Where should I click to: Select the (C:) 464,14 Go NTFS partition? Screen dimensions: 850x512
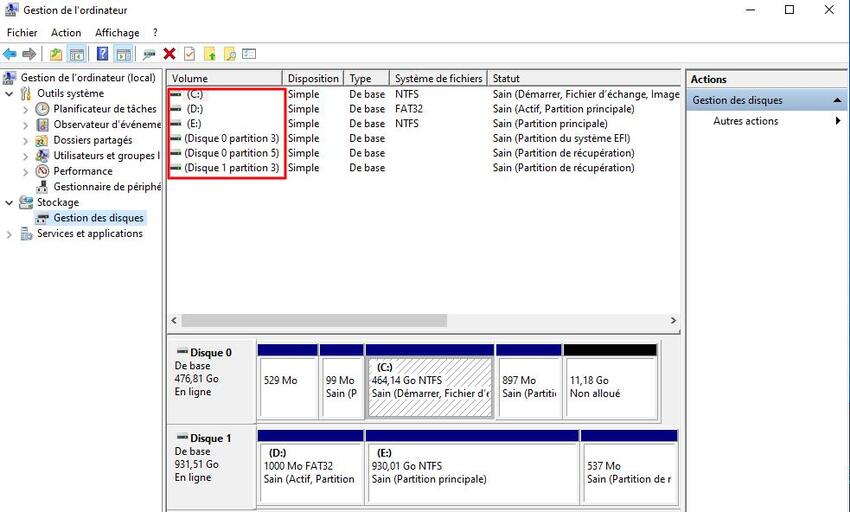(x=430, y=381)
